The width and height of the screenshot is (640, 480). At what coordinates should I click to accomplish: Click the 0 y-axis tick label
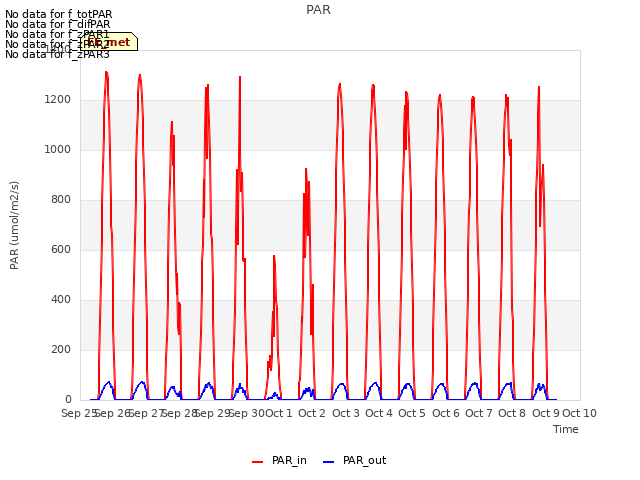68,400
